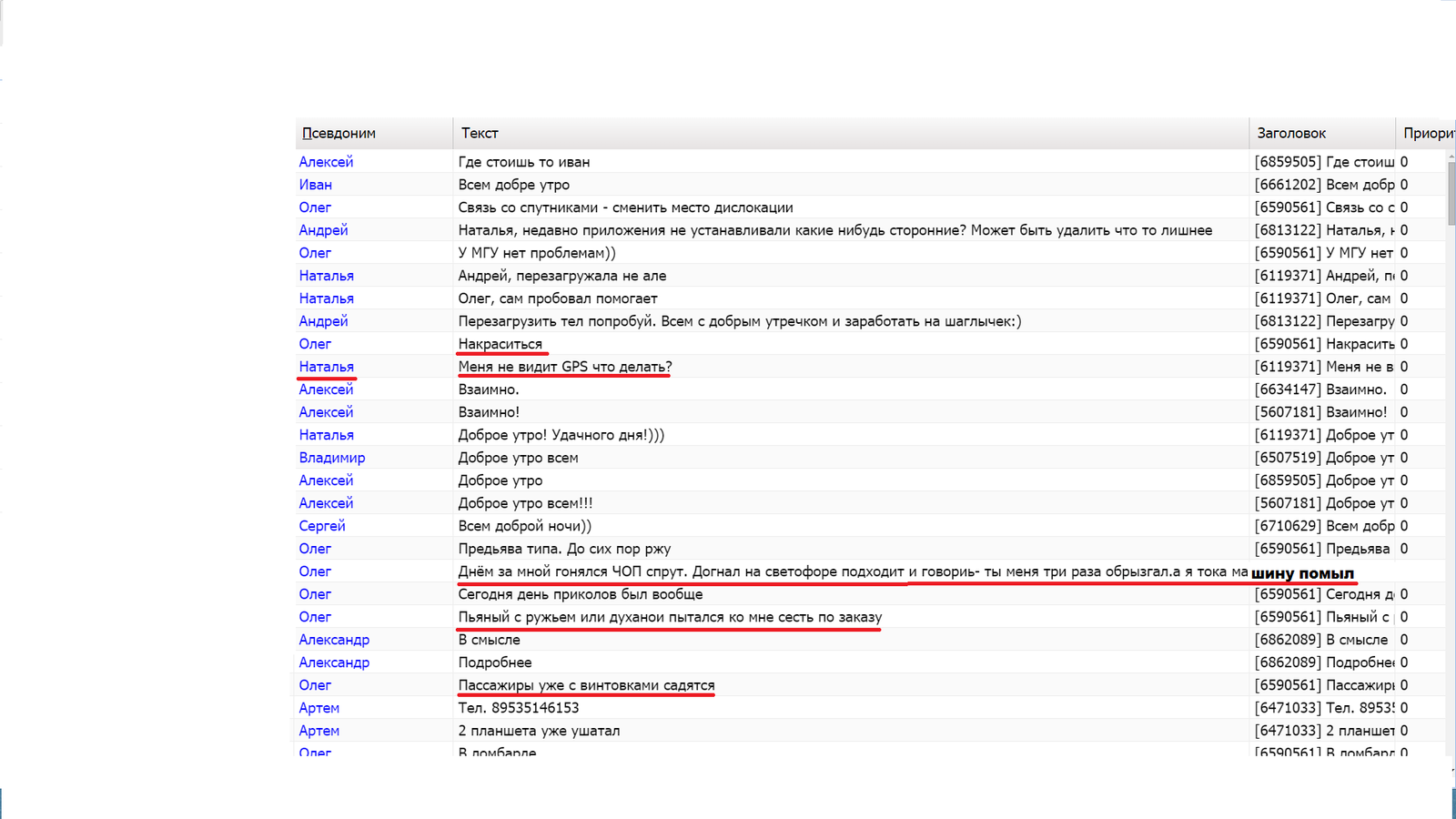Select header cell '[6862089] В смысле'

(1321, 640)
